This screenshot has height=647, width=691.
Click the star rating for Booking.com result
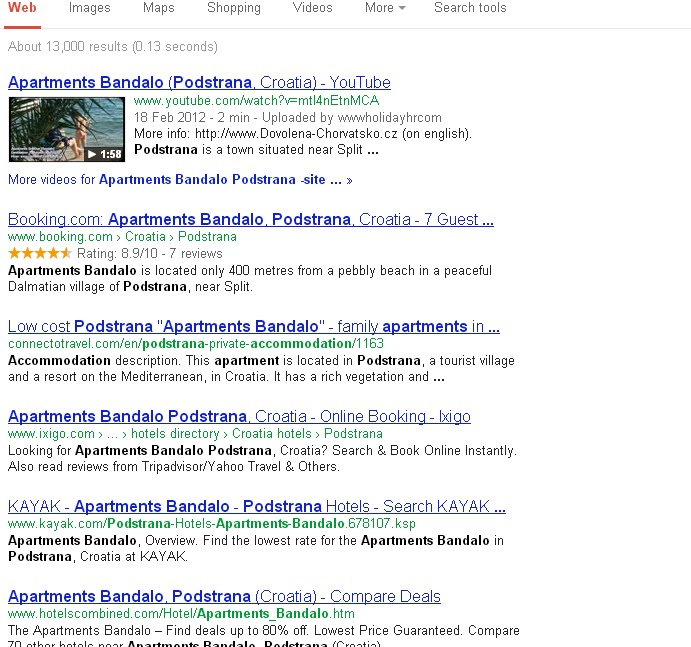point(40,253)
